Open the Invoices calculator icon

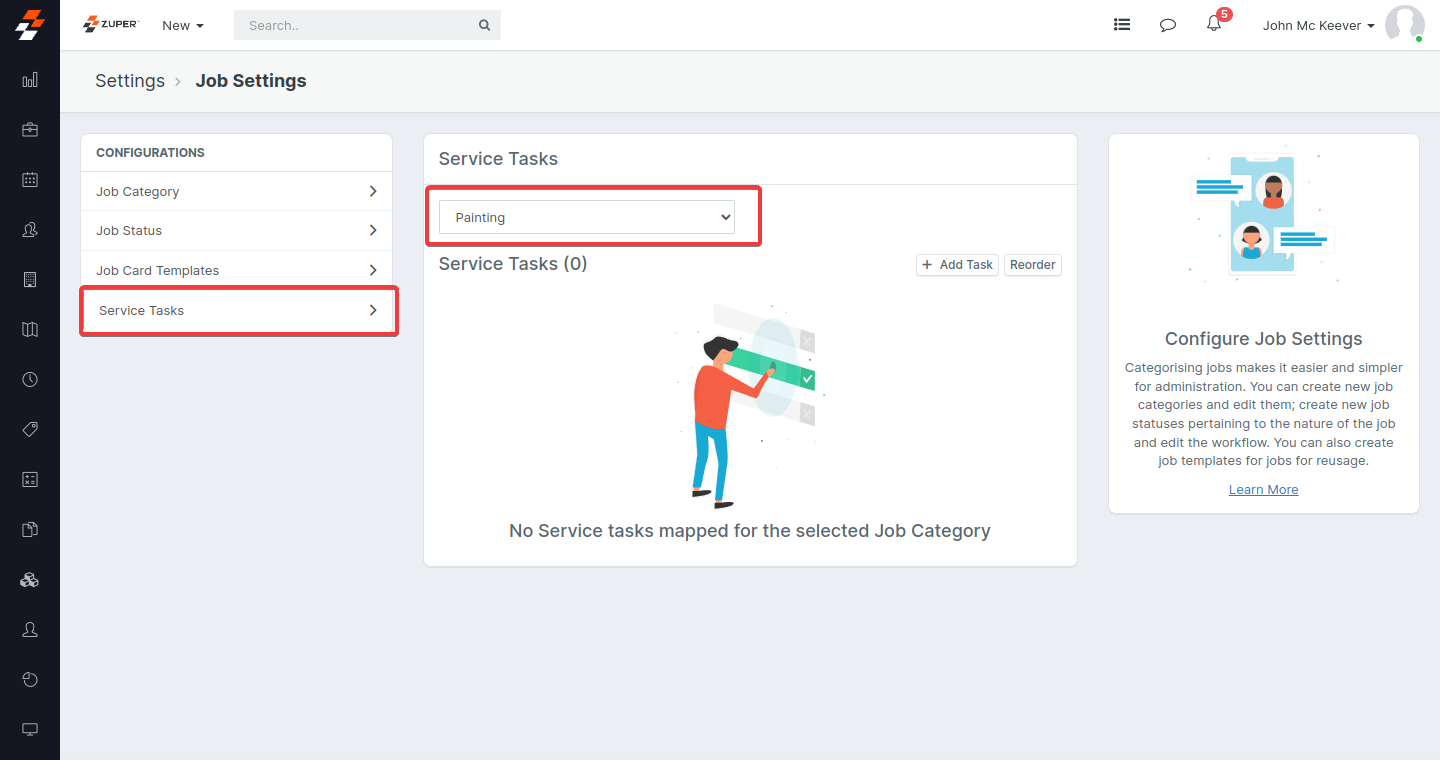pyautogui.click(x=29, y=279)
